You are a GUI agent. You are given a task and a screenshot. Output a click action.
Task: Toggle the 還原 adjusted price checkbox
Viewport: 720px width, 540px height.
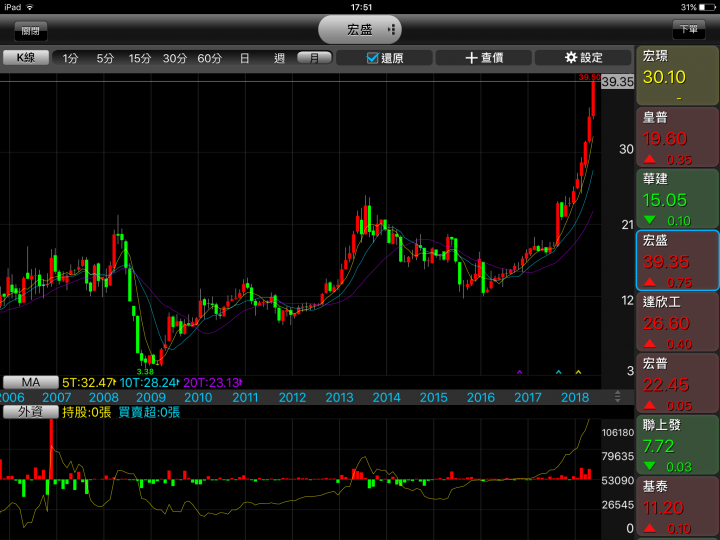click(x=384, y=58)
